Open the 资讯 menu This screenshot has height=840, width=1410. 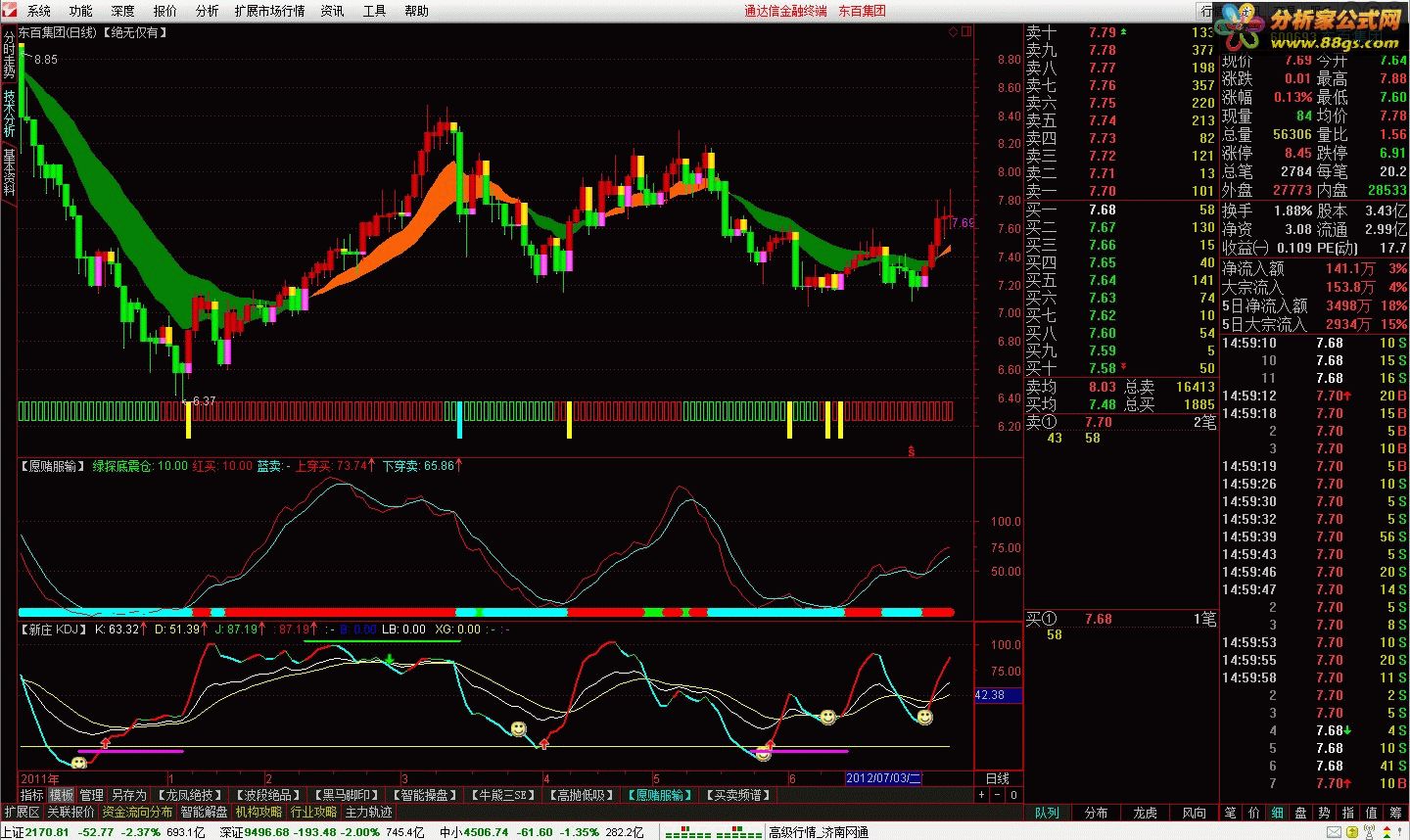333,11
